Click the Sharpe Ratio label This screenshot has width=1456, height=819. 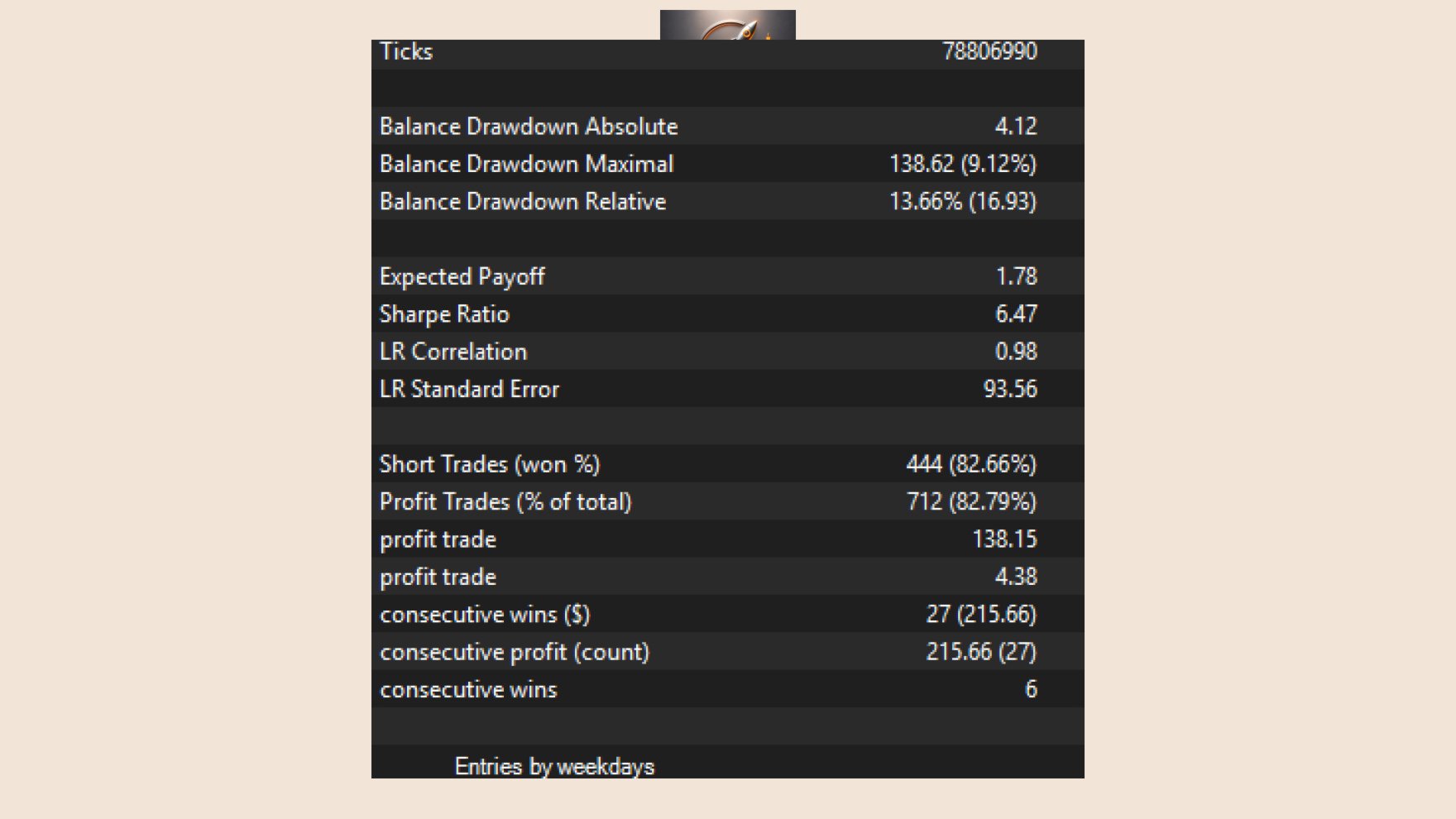444,314
